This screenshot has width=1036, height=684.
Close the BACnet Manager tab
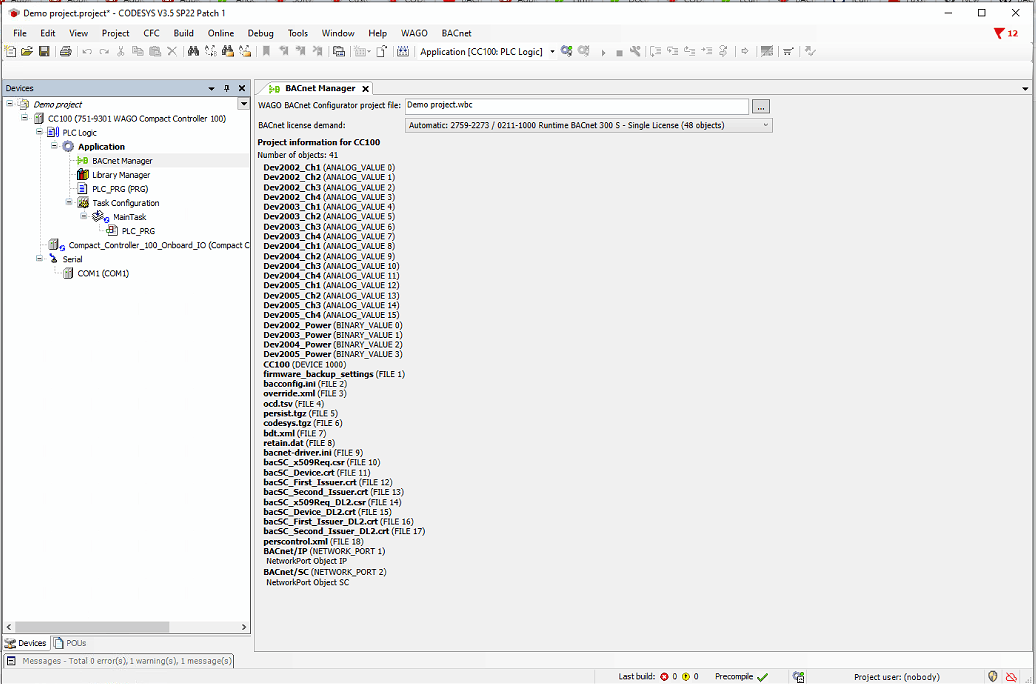tap(365, 89)
